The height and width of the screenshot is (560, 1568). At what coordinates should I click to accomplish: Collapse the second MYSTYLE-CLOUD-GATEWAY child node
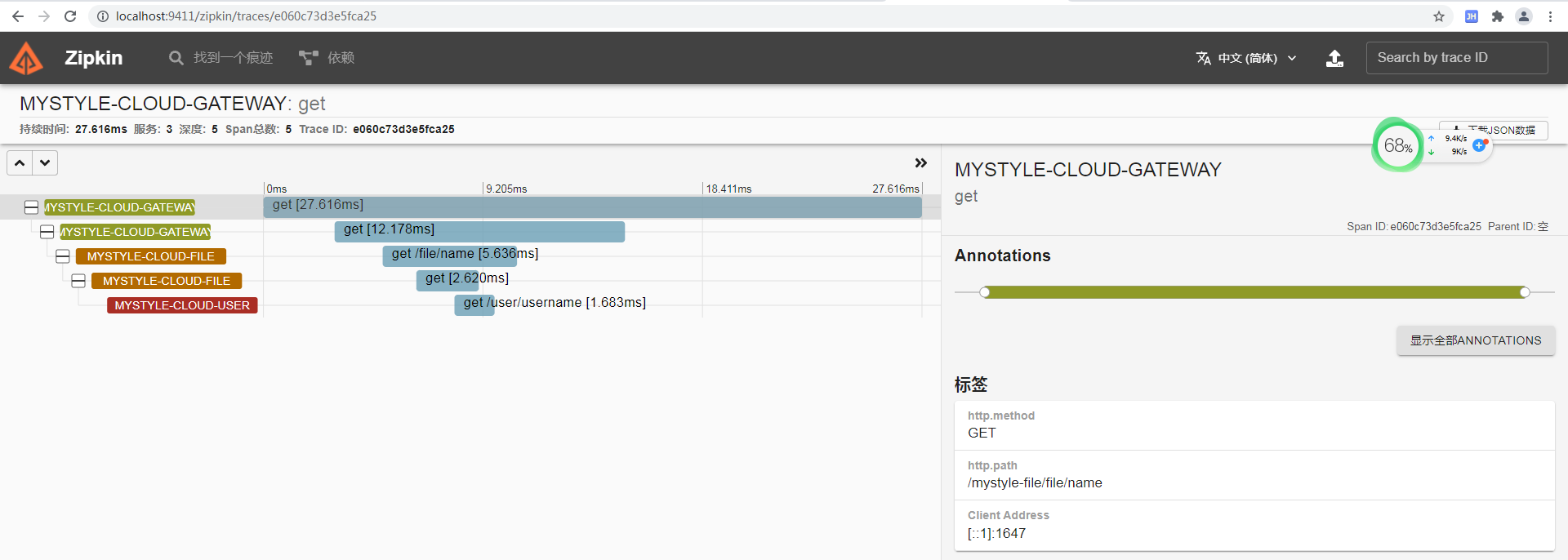point(47,232)
